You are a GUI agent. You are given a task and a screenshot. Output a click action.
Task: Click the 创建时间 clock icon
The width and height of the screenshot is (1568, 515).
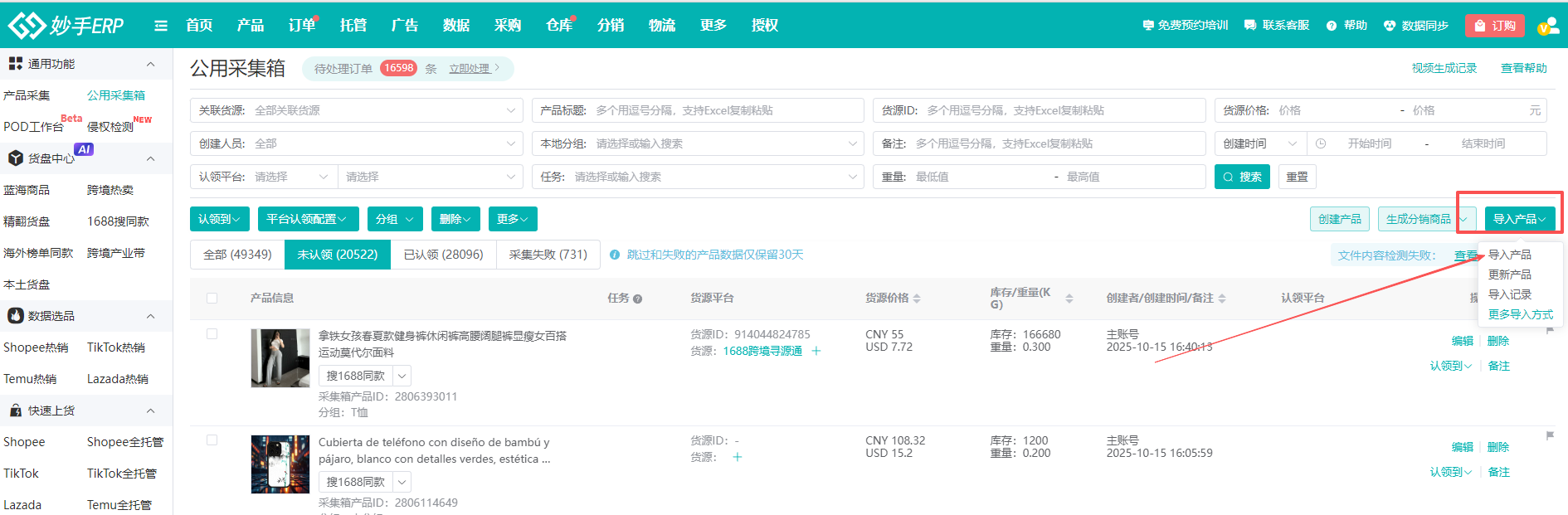point(1321,143)
